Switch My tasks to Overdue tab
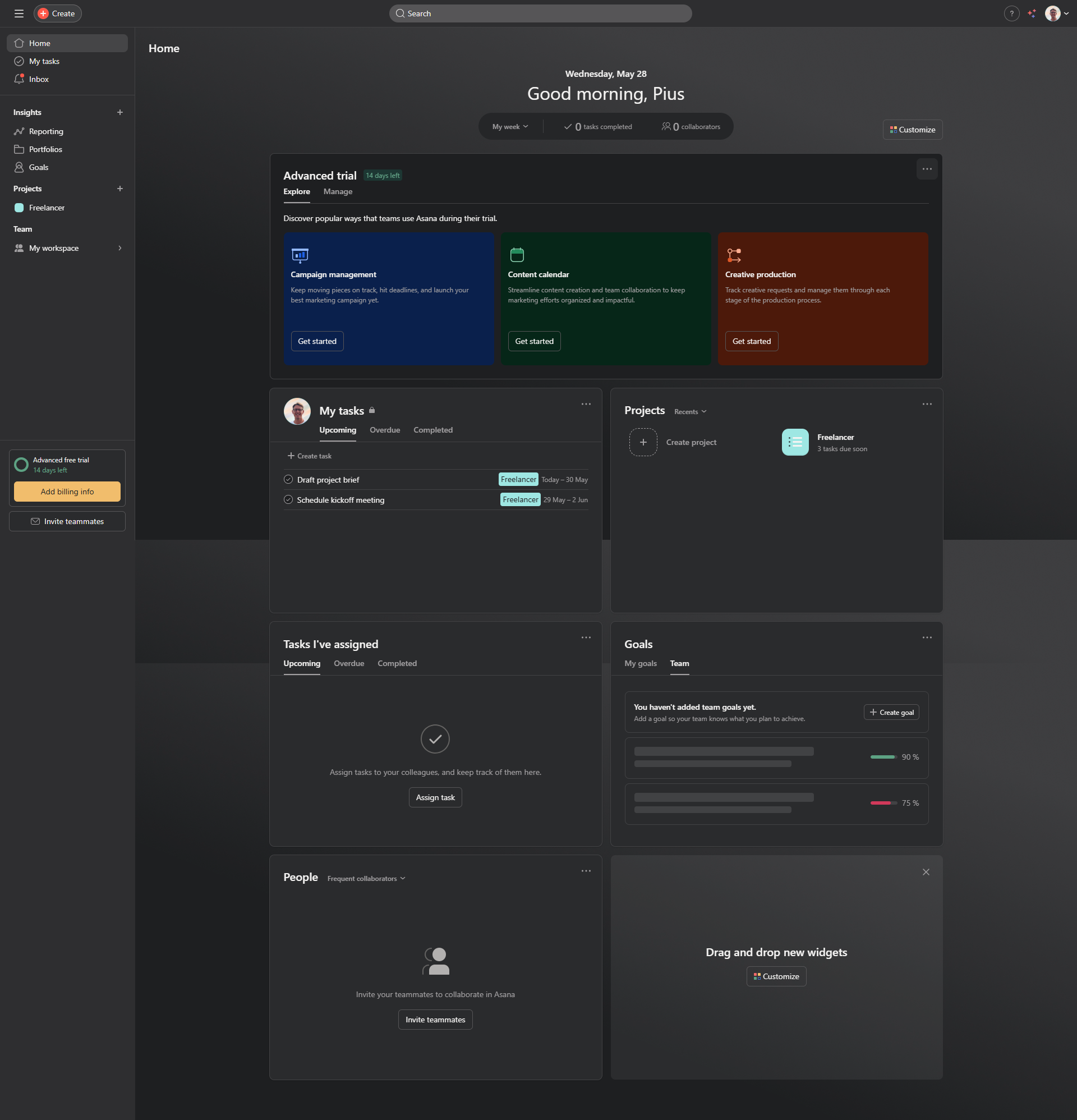 click(384, 430)
